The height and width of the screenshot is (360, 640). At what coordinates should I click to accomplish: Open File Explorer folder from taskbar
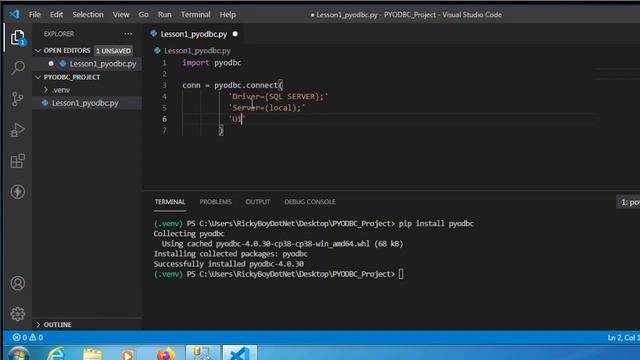tap(93, 354)
